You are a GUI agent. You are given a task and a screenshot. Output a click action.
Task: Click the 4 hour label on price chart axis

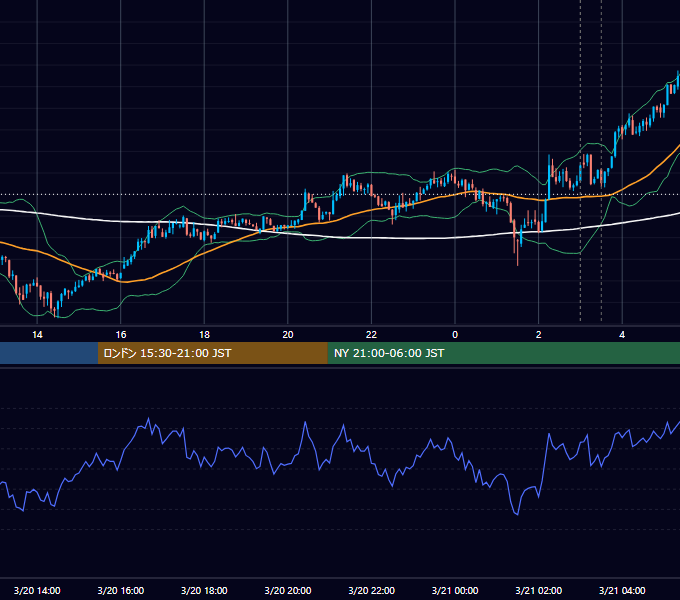click(x=622, y=335)
